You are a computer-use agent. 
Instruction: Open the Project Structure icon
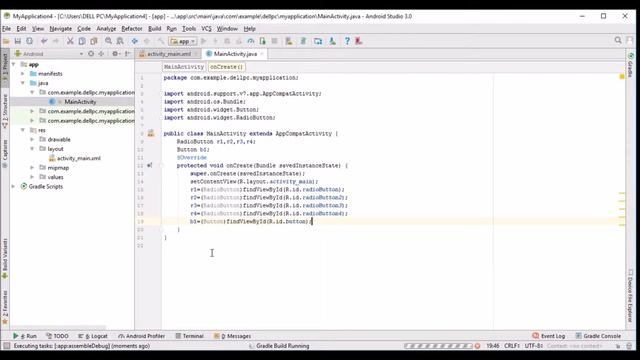[x=318, y=41]
